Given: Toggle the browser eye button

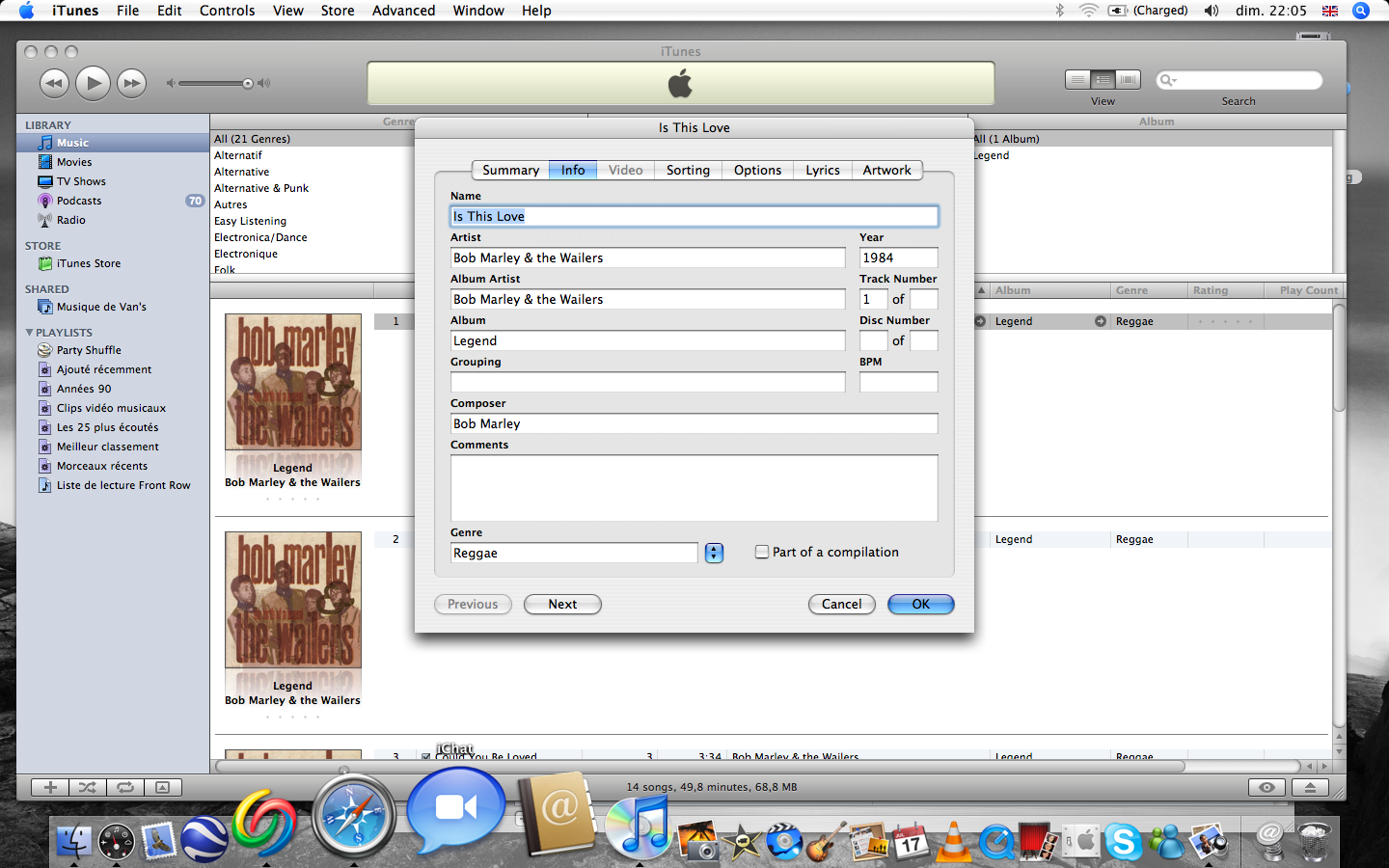Looking at the screenshot, I should (1266, 787).
